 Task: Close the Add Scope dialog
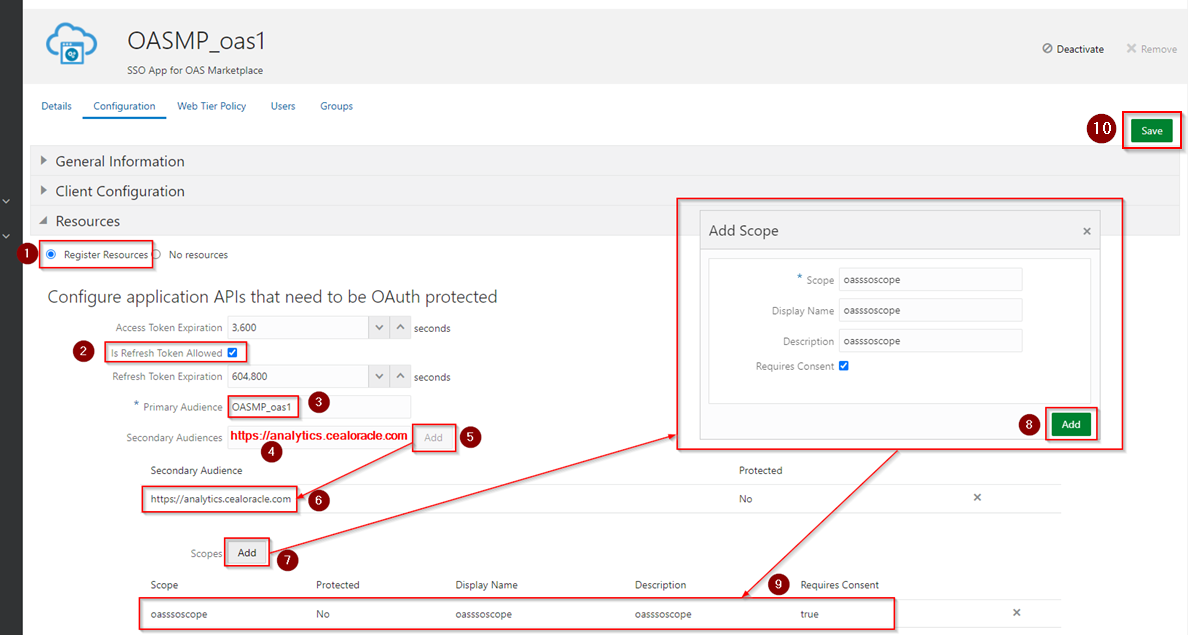pos(1086,231)
